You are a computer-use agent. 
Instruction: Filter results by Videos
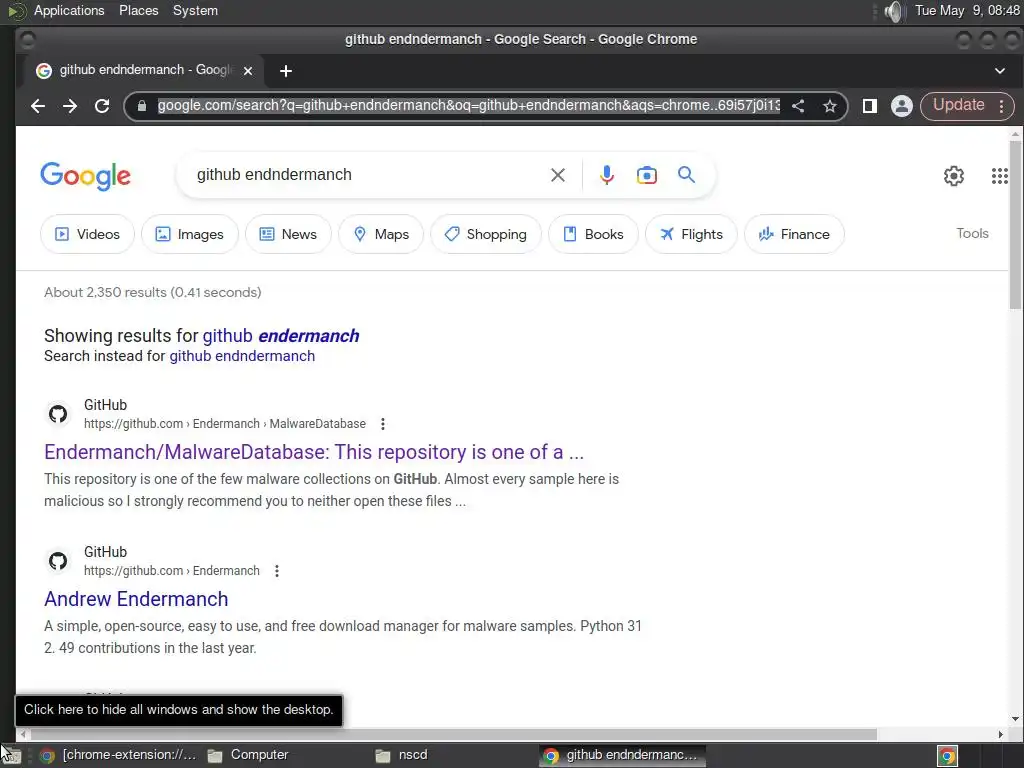click(88, 234)
